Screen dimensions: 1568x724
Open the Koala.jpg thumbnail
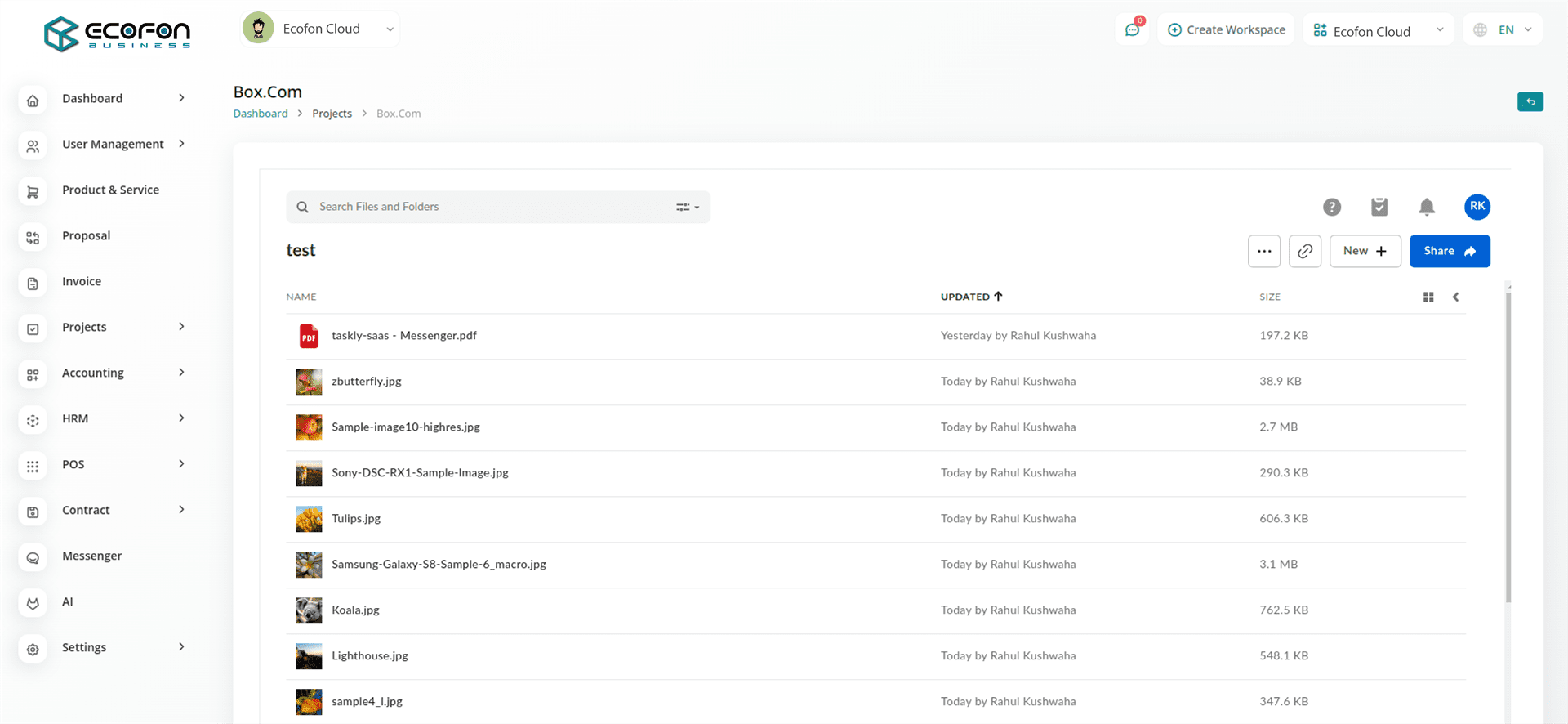point(309,610)
